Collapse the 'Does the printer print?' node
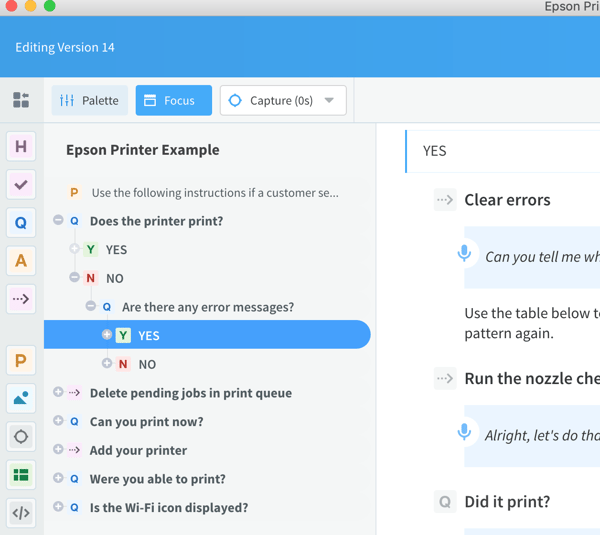600x535 pixels. pyautogui.click(x=58, y=220)
